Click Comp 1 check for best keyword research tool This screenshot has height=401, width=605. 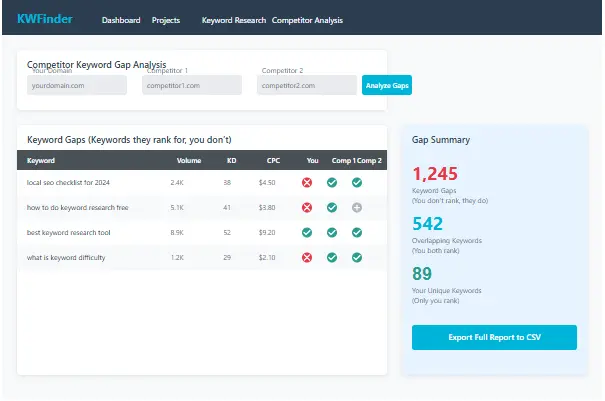332,233
